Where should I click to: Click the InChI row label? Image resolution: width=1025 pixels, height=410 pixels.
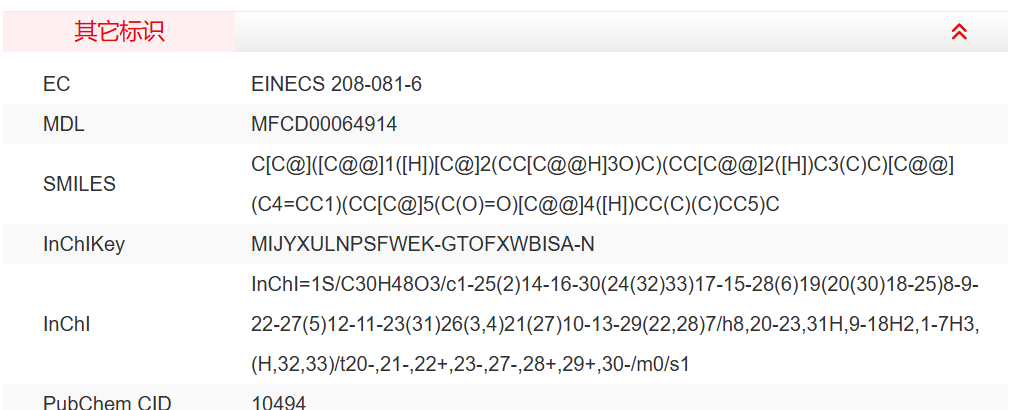coord(66,325)
